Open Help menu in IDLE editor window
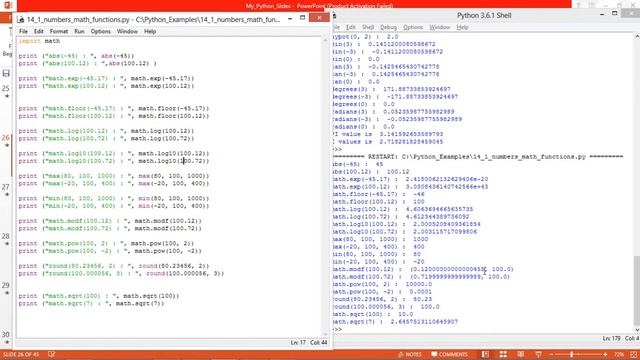This screenshot has width=640, height=360. (x=150, y=31)
